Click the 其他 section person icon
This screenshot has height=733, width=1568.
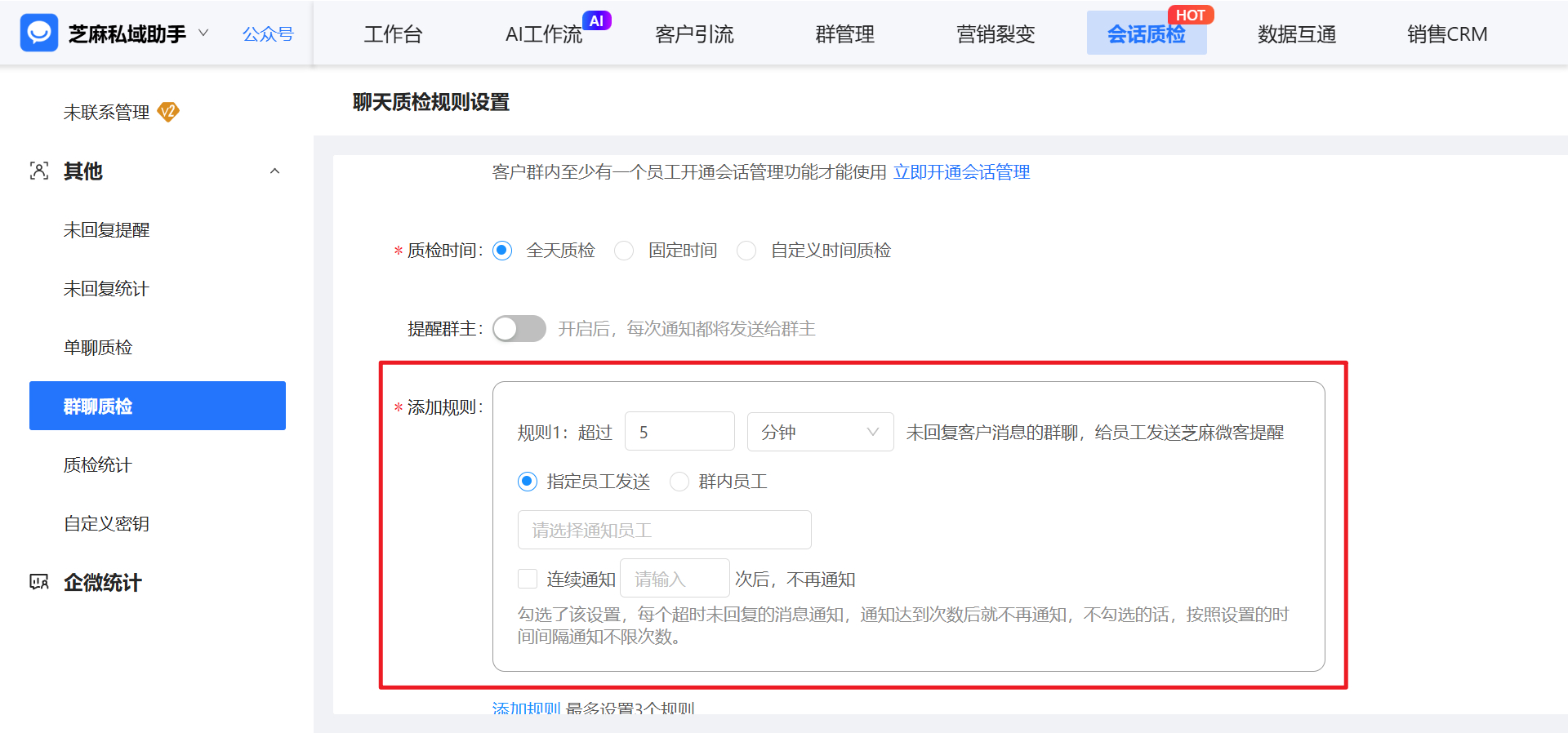(39, 171)
